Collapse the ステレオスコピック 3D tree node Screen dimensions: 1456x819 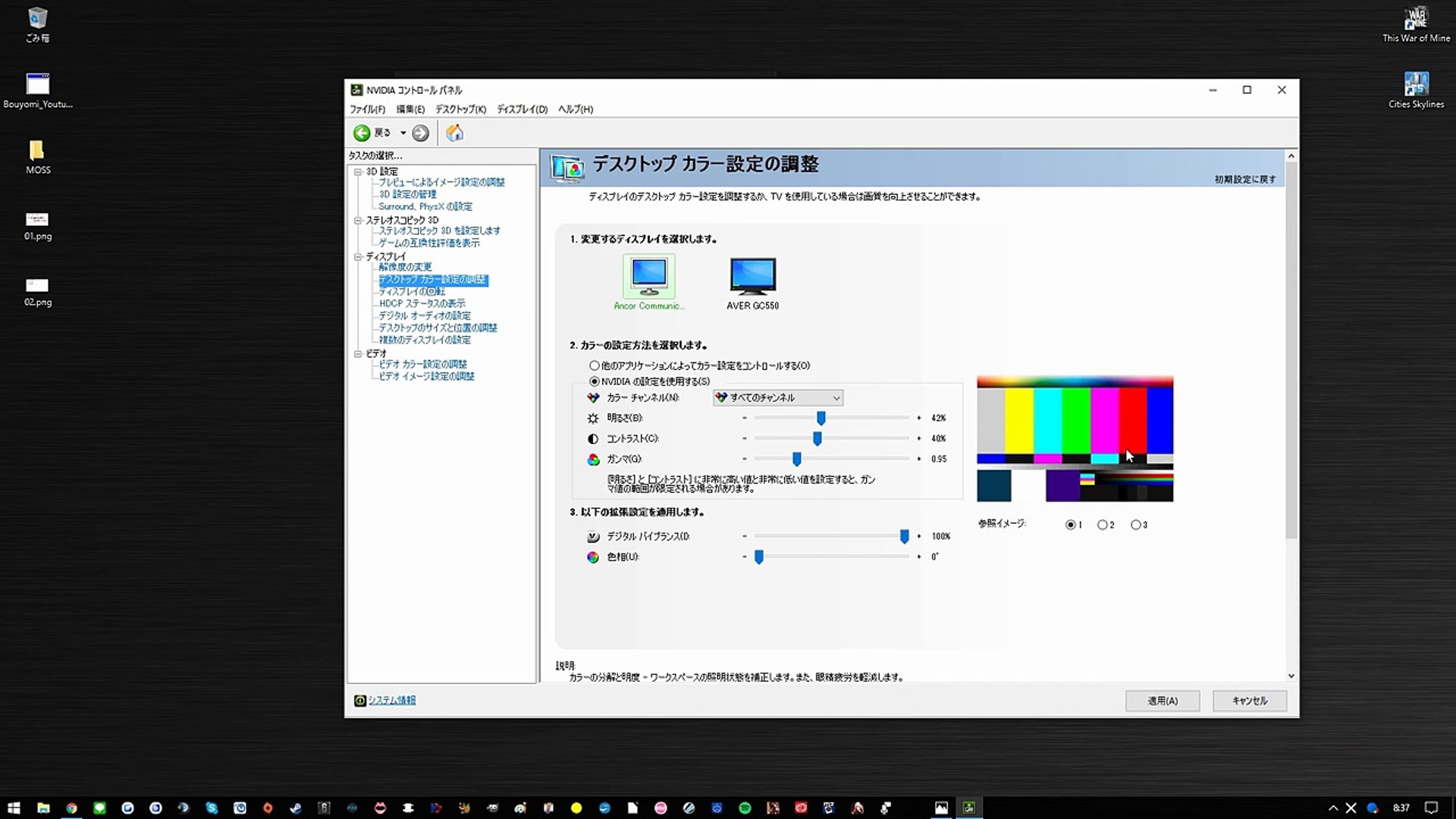tap(358, 220)
